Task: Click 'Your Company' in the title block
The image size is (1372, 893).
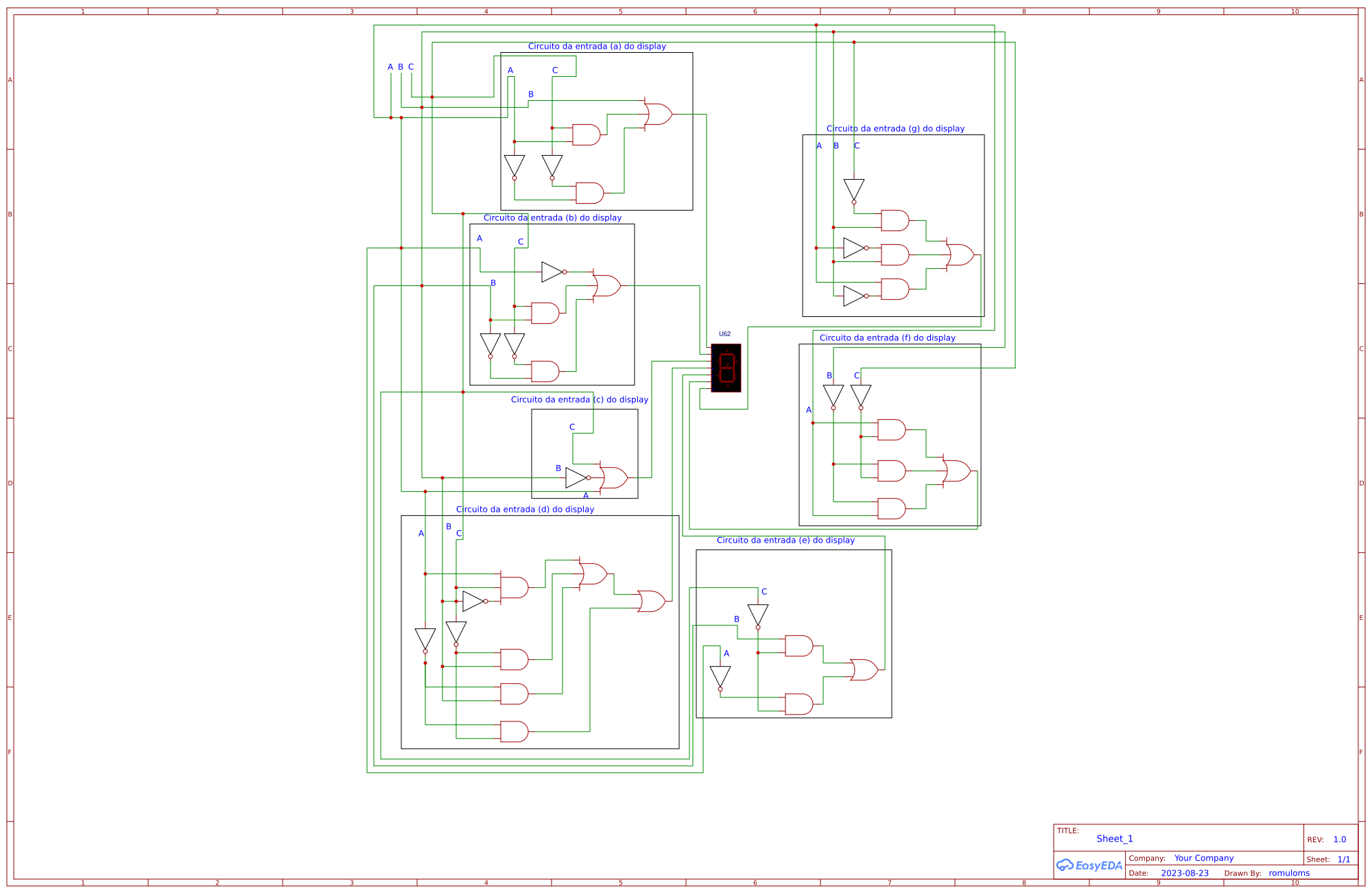Action: [1205, 857]
